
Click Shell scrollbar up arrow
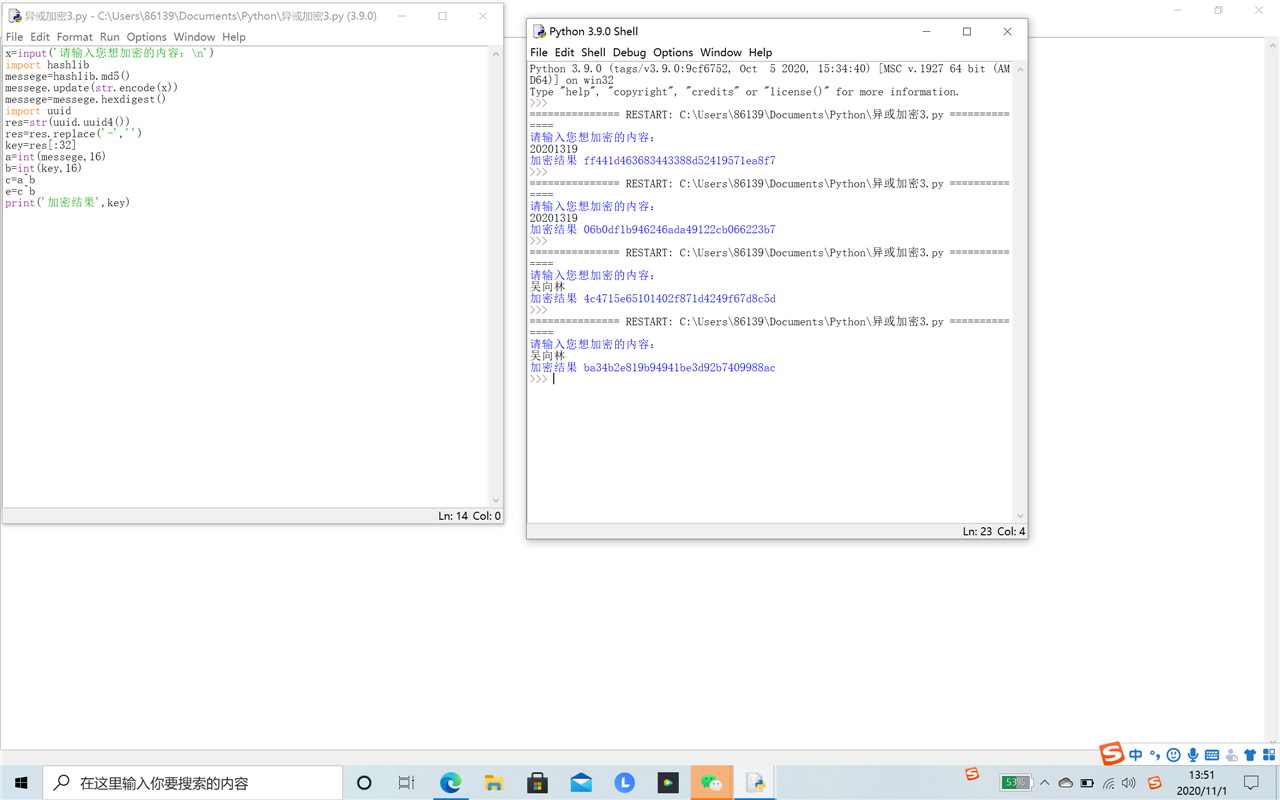[x=1020, y=69]
